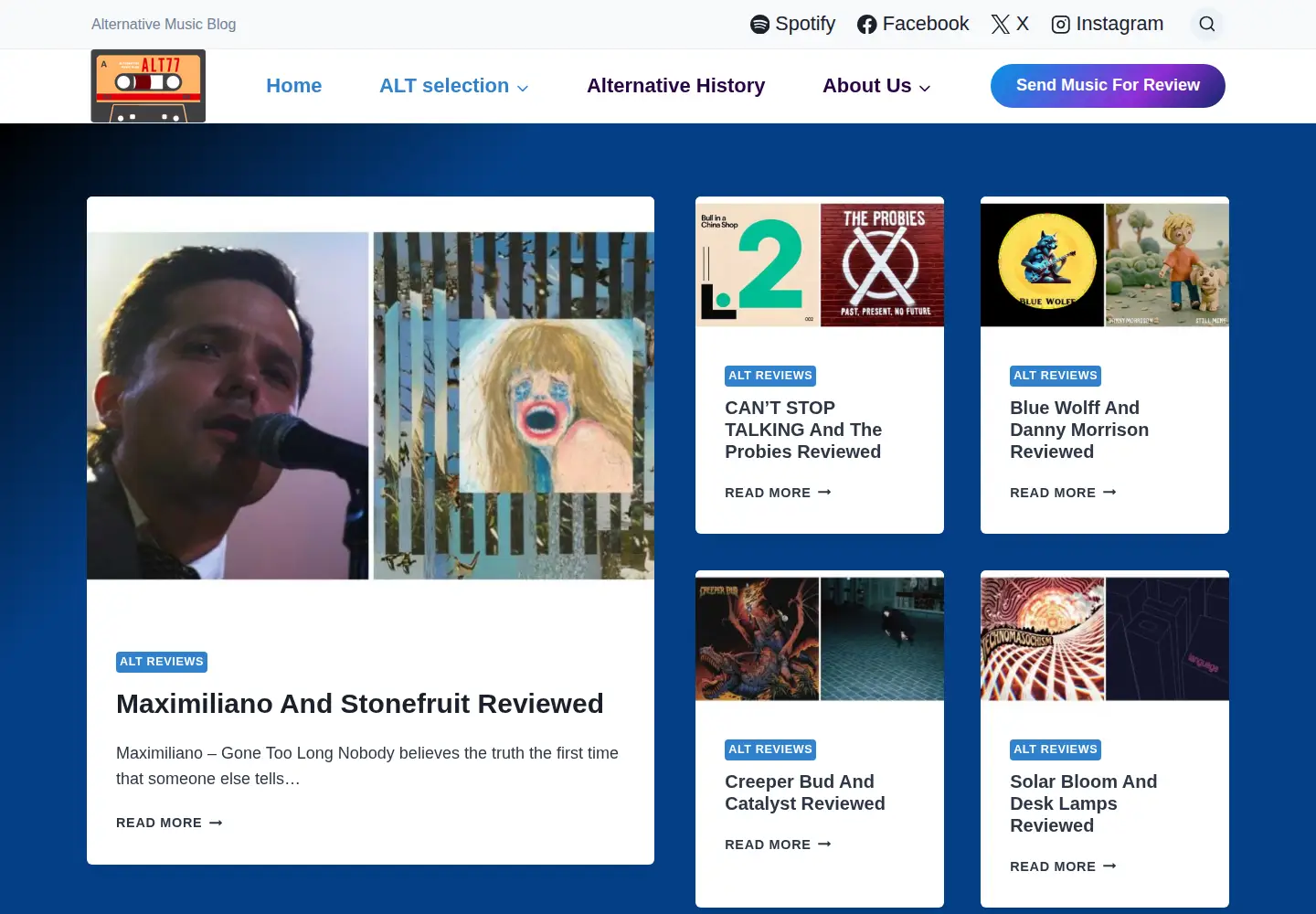Click Read More under Maximiliano excerpt

coord(169,824)
